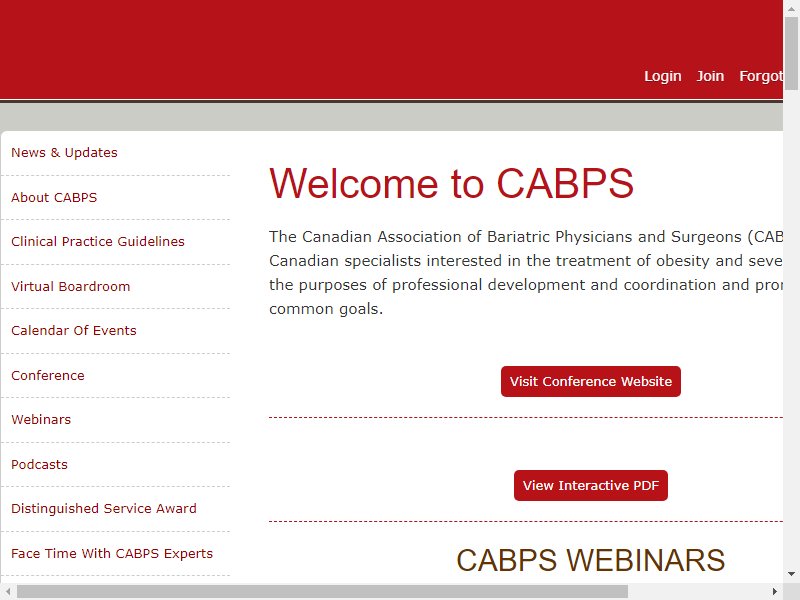Click the horizontal scrollbar right arrow

[774, 591]
